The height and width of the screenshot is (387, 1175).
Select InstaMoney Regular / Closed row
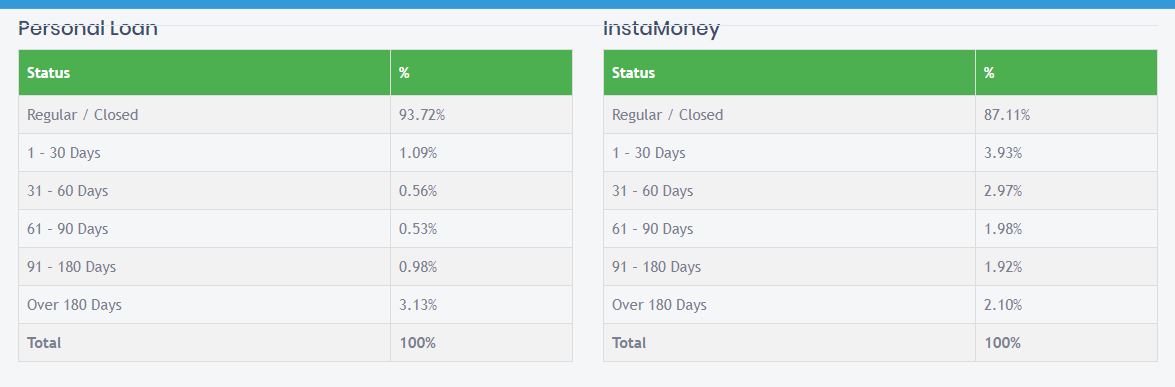pyautogui.click(x=881, y=115)
